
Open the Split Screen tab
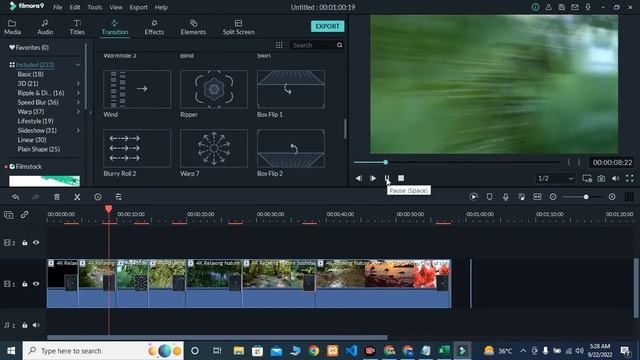pyautogui.click(x=238, y=27)
